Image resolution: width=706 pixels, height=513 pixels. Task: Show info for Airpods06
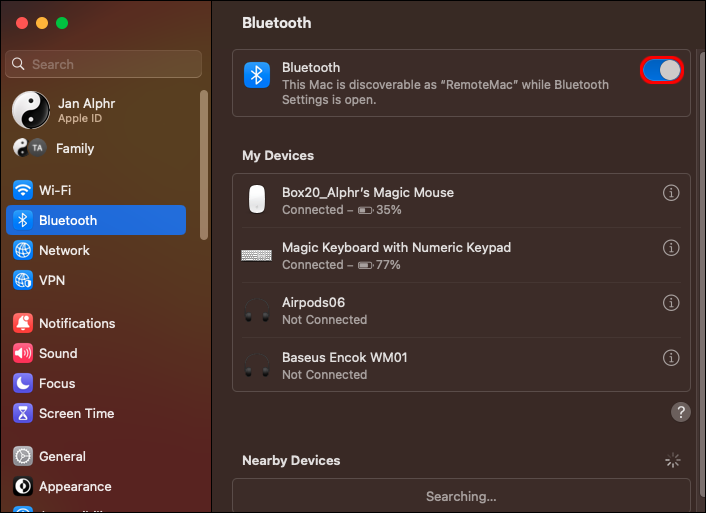click(x=671, y=303)
